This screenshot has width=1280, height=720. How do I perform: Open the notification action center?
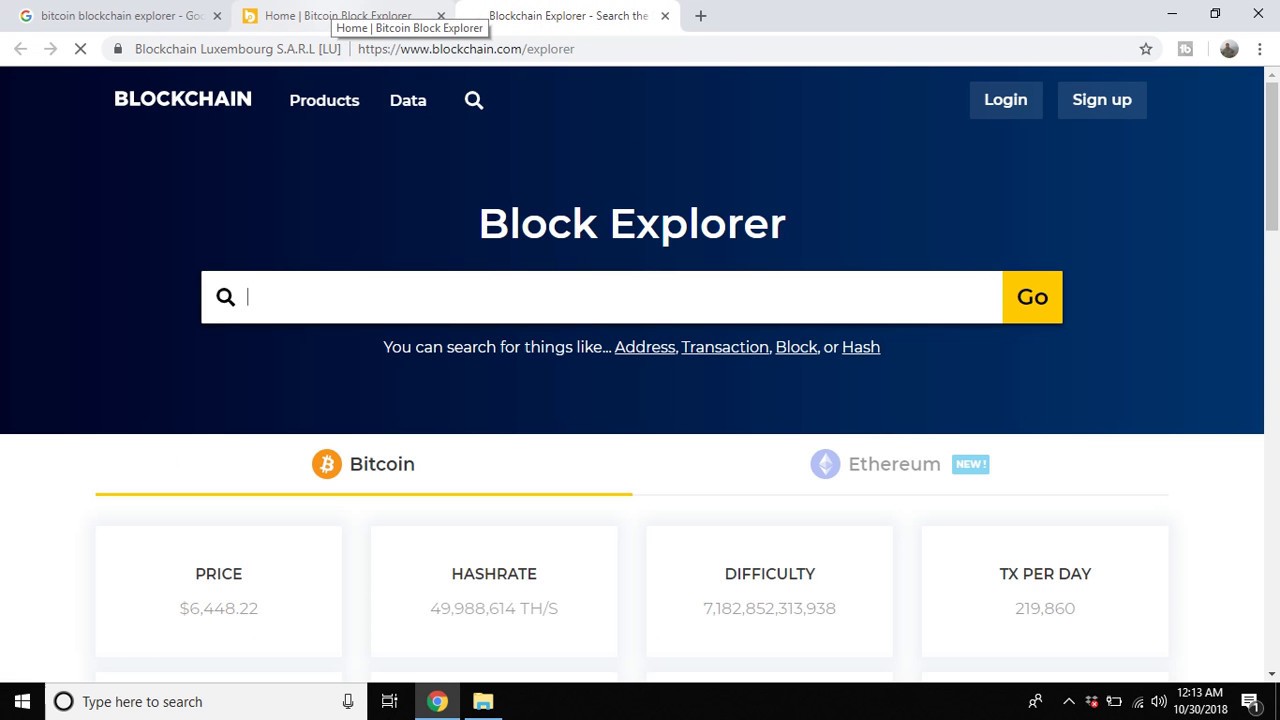[1250, 702]
